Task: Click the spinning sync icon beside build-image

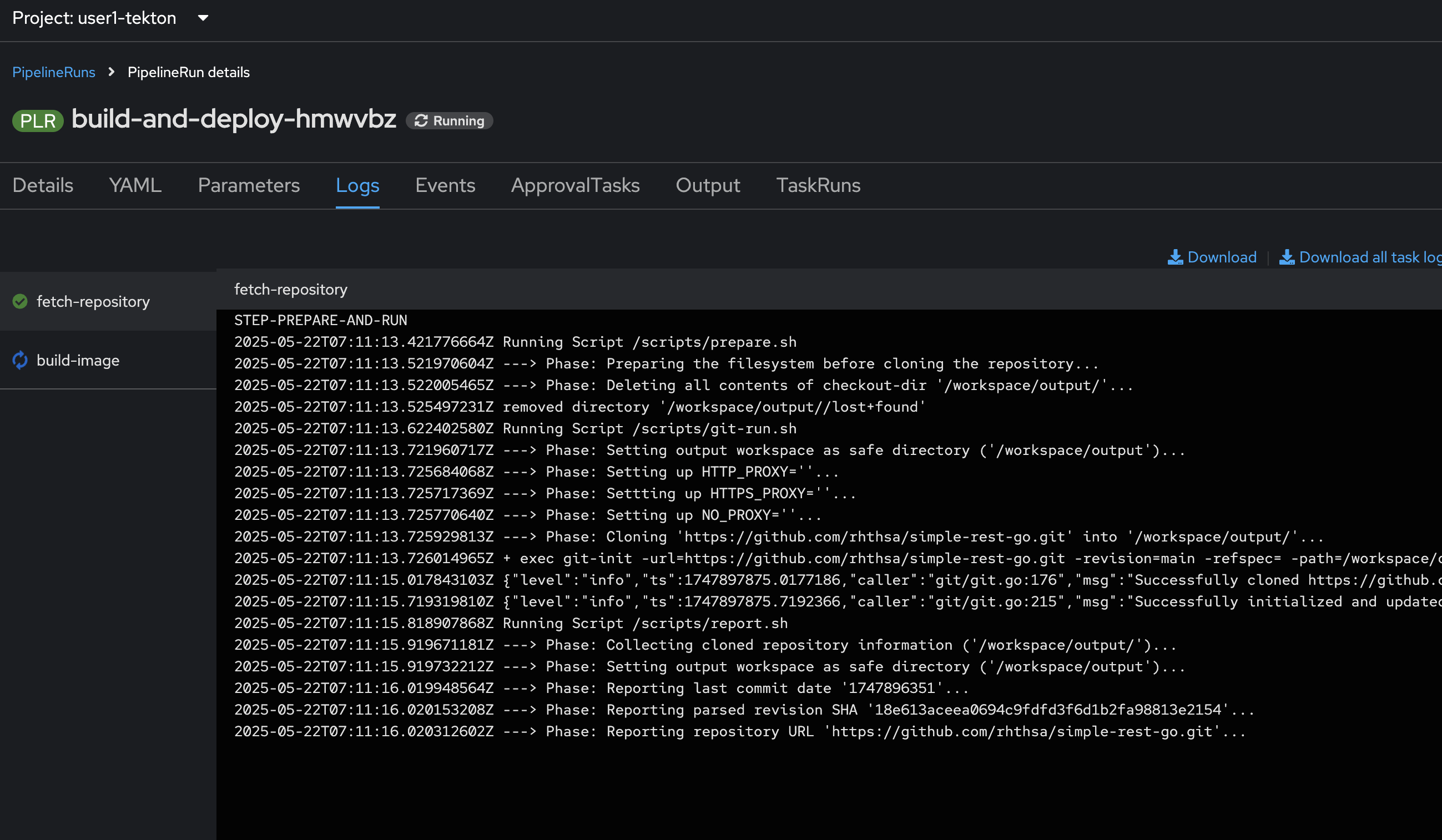Action: click(x=20, y=360)
